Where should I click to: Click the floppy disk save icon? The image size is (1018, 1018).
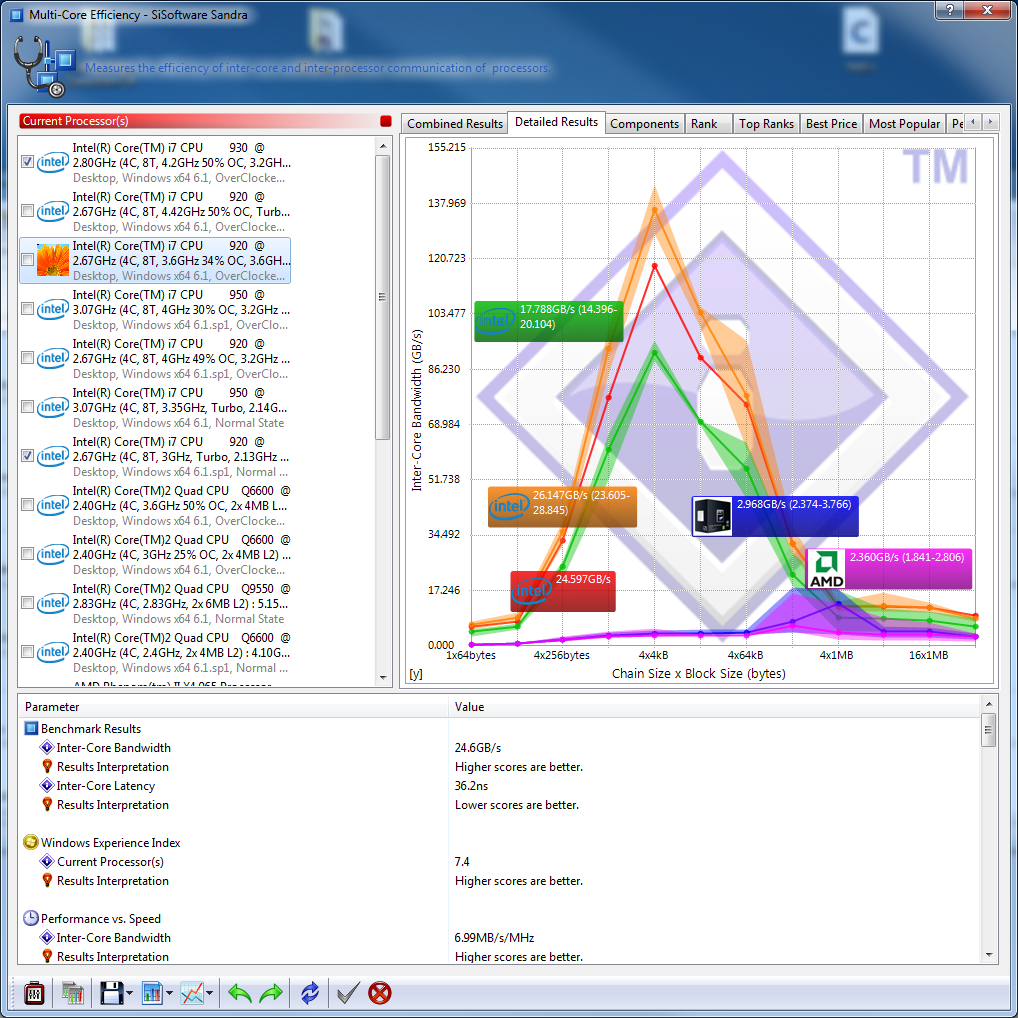click(112, 993)
